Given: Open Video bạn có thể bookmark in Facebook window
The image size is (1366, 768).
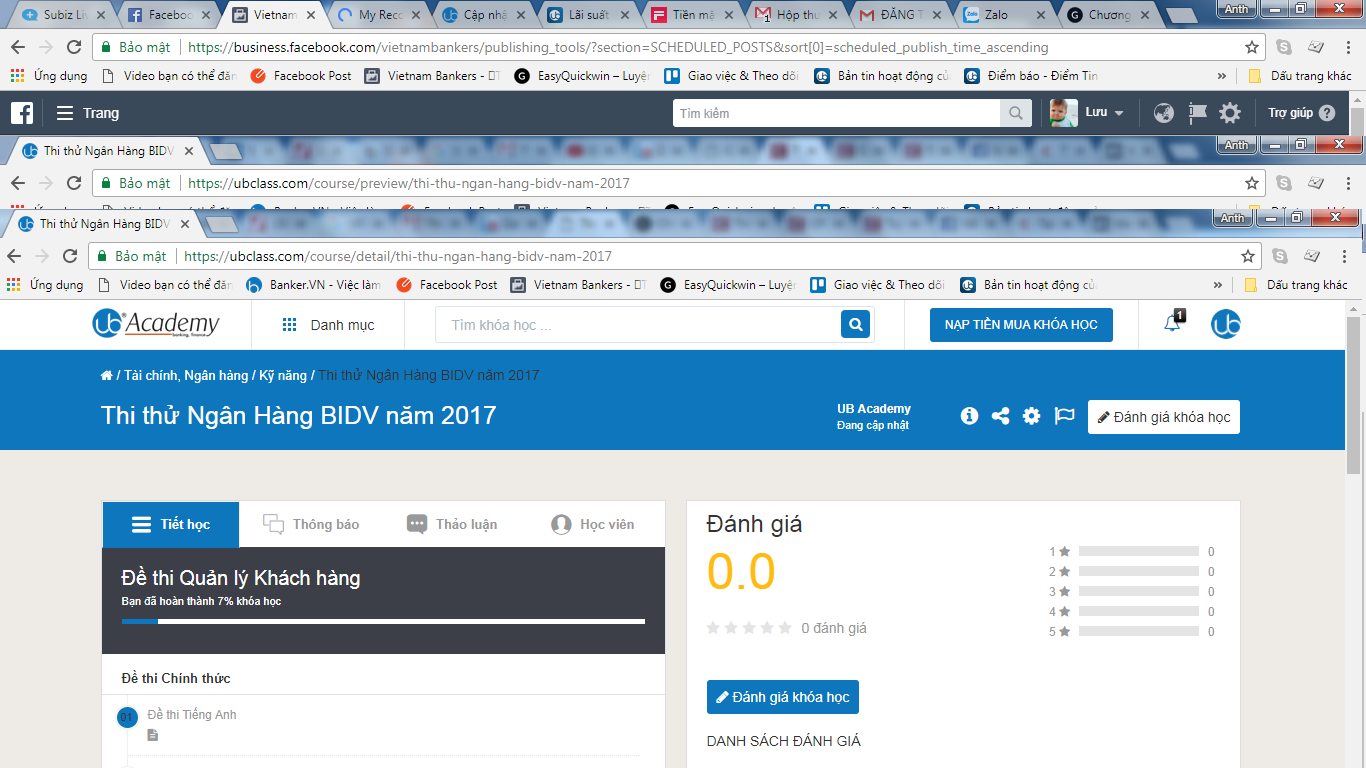Looking at the screenshot, I should (169, 76).
